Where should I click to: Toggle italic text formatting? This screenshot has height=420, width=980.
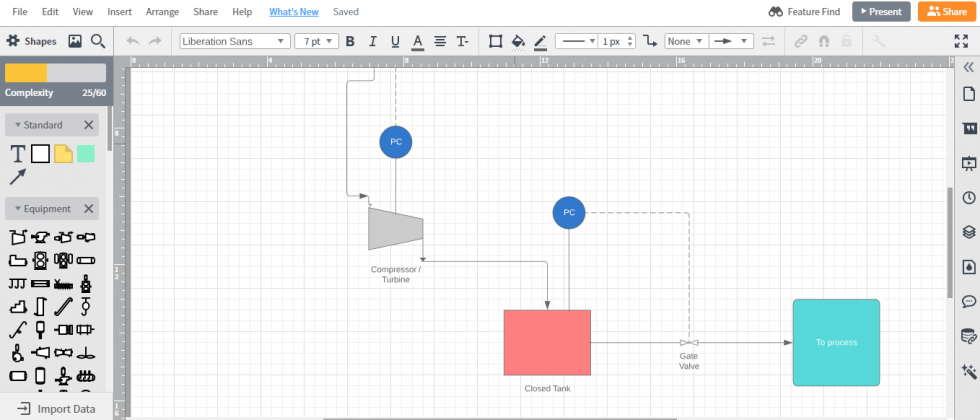tap(372, 41)
